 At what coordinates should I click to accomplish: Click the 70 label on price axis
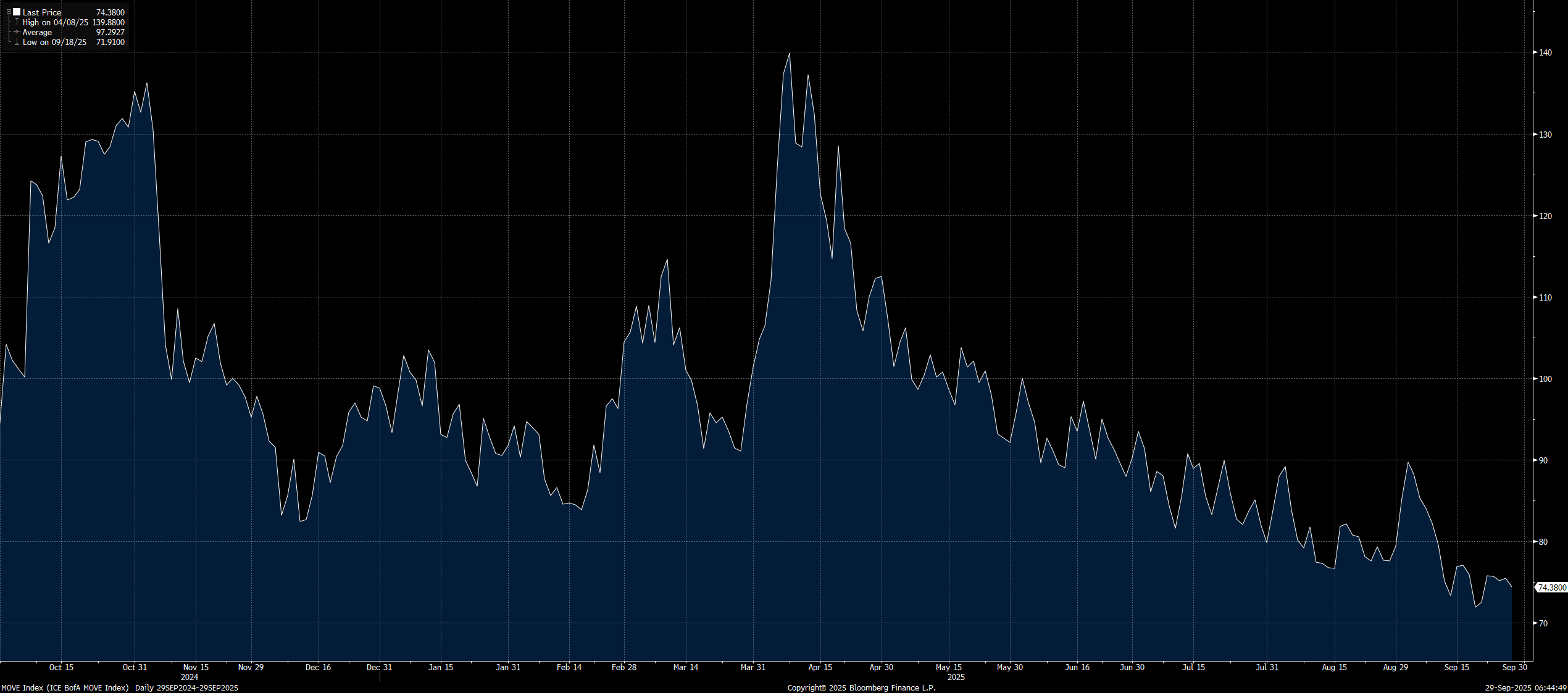click(x=1543, y=623)
